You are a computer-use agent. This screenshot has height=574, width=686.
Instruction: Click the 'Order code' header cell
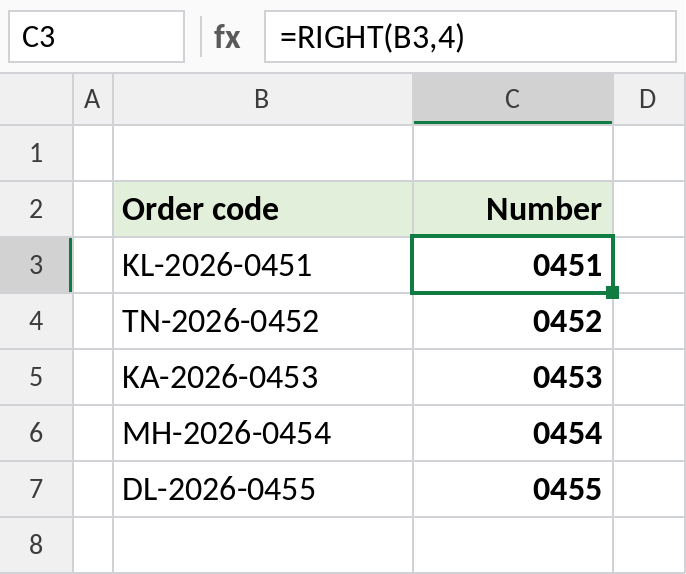(x=262, y=209)
